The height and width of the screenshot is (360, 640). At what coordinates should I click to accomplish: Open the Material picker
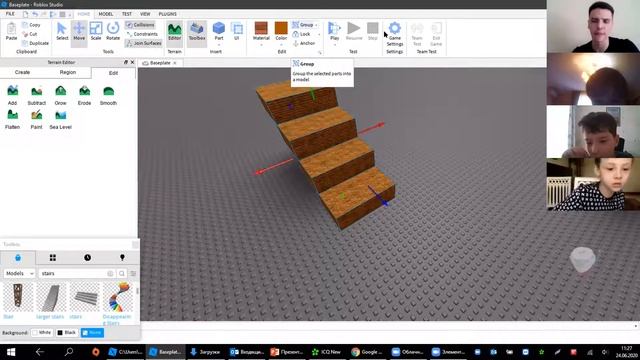point(261,32)
